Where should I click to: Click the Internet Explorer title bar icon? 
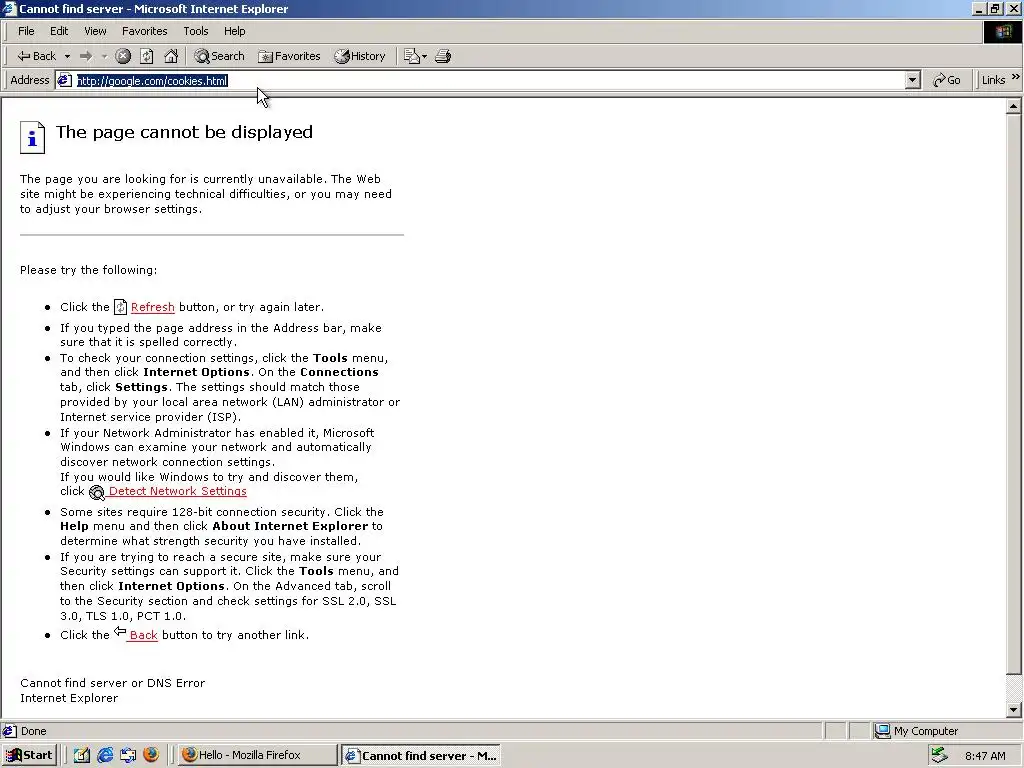[9, 8]
